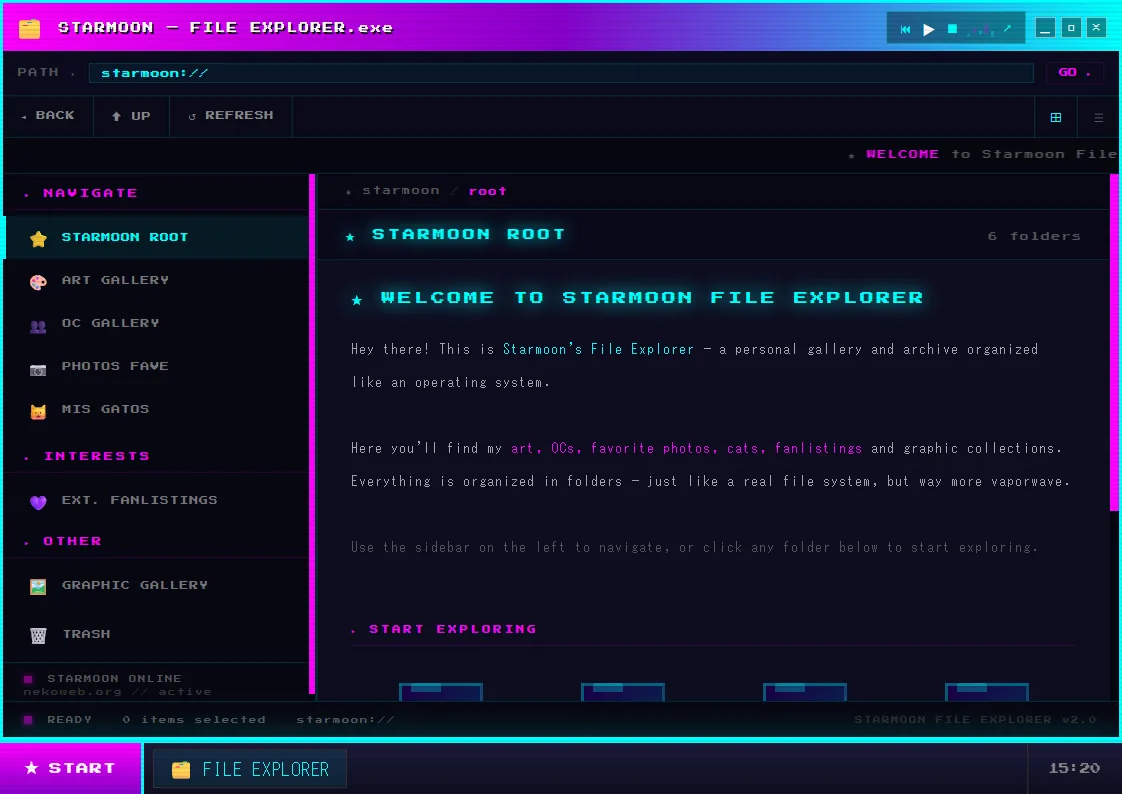Open Photos Fave camera entry
The image size is (1122, 794).
[157, 366]
